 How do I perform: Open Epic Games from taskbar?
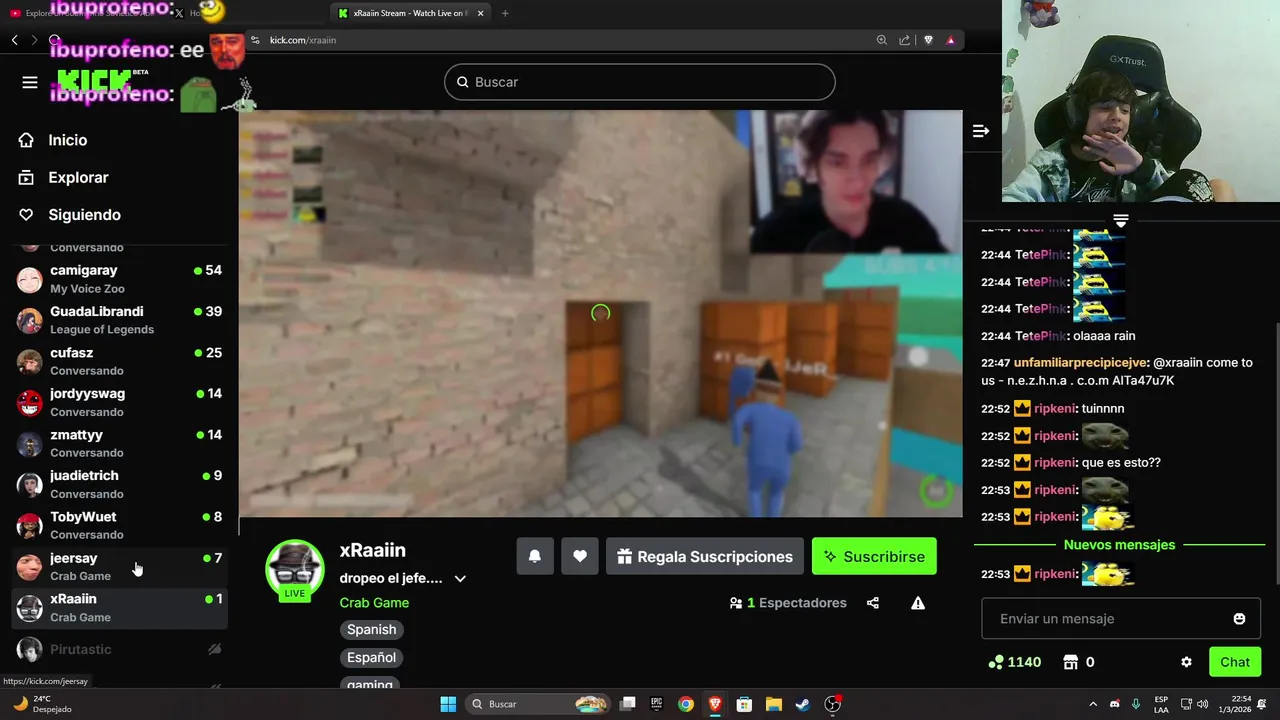pos(657,704)
